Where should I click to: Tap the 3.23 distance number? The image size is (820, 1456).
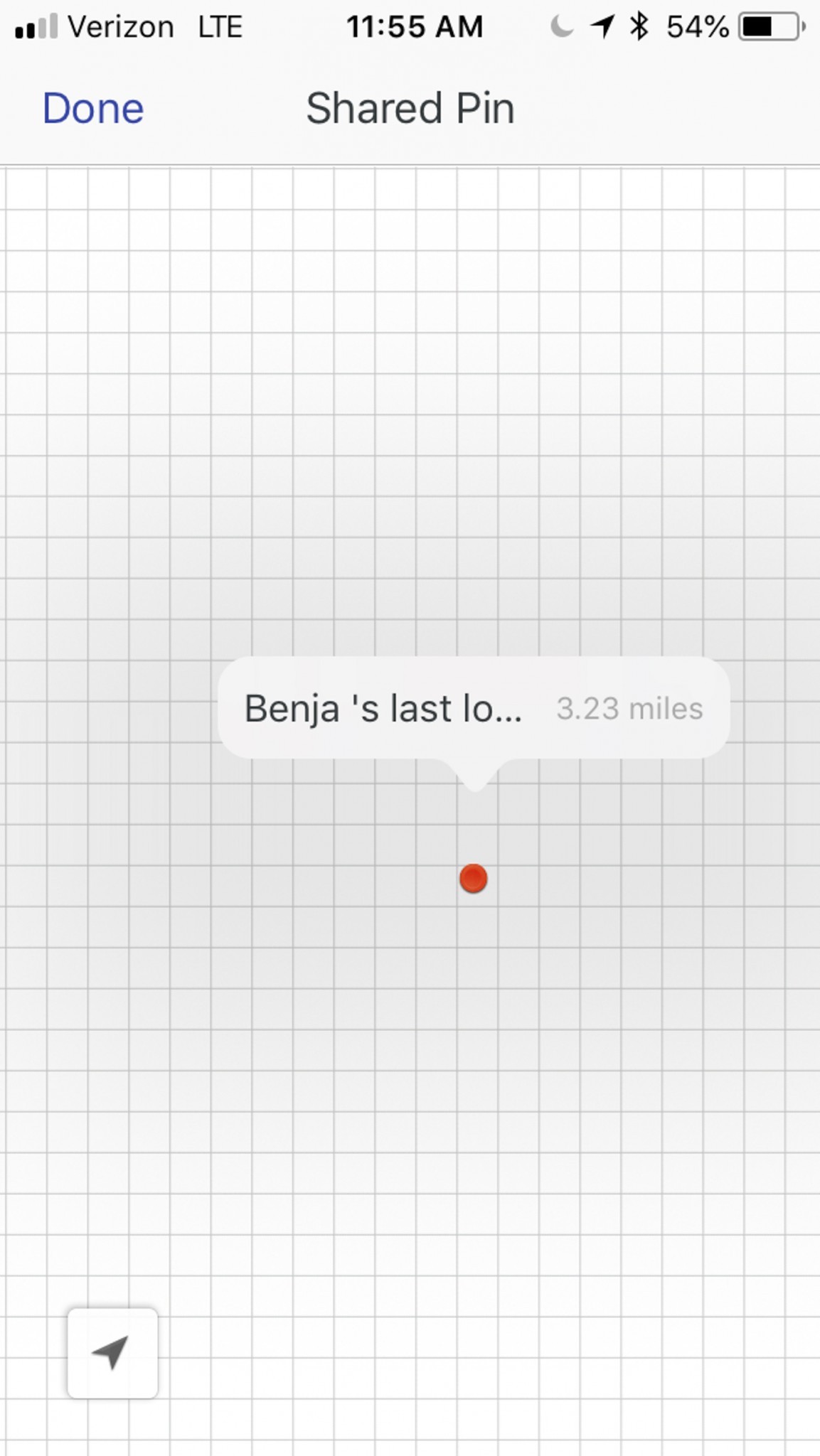pos(587,709)
